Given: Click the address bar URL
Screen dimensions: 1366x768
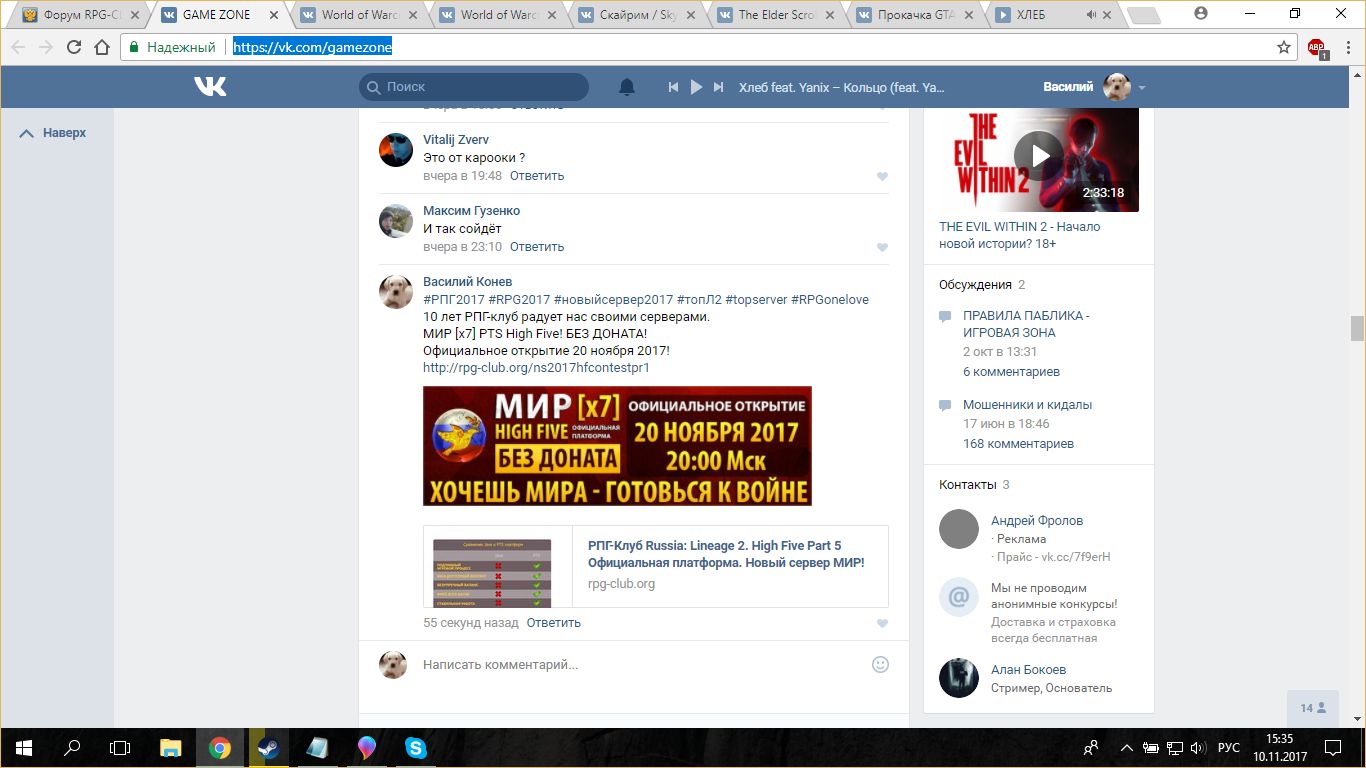Looking at the screenshot, I should click(313, 47).
